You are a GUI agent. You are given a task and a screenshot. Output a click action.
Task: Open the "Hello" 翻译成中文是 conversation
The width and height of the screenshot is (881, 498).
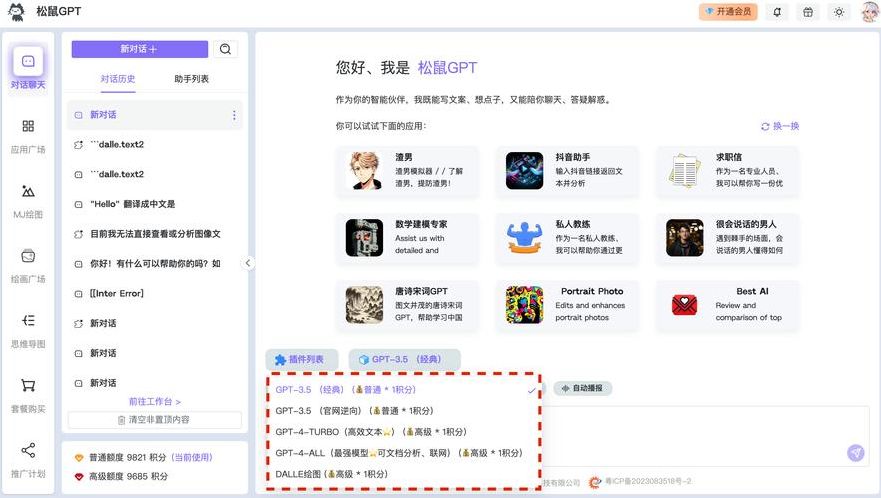tap(155, 204)
